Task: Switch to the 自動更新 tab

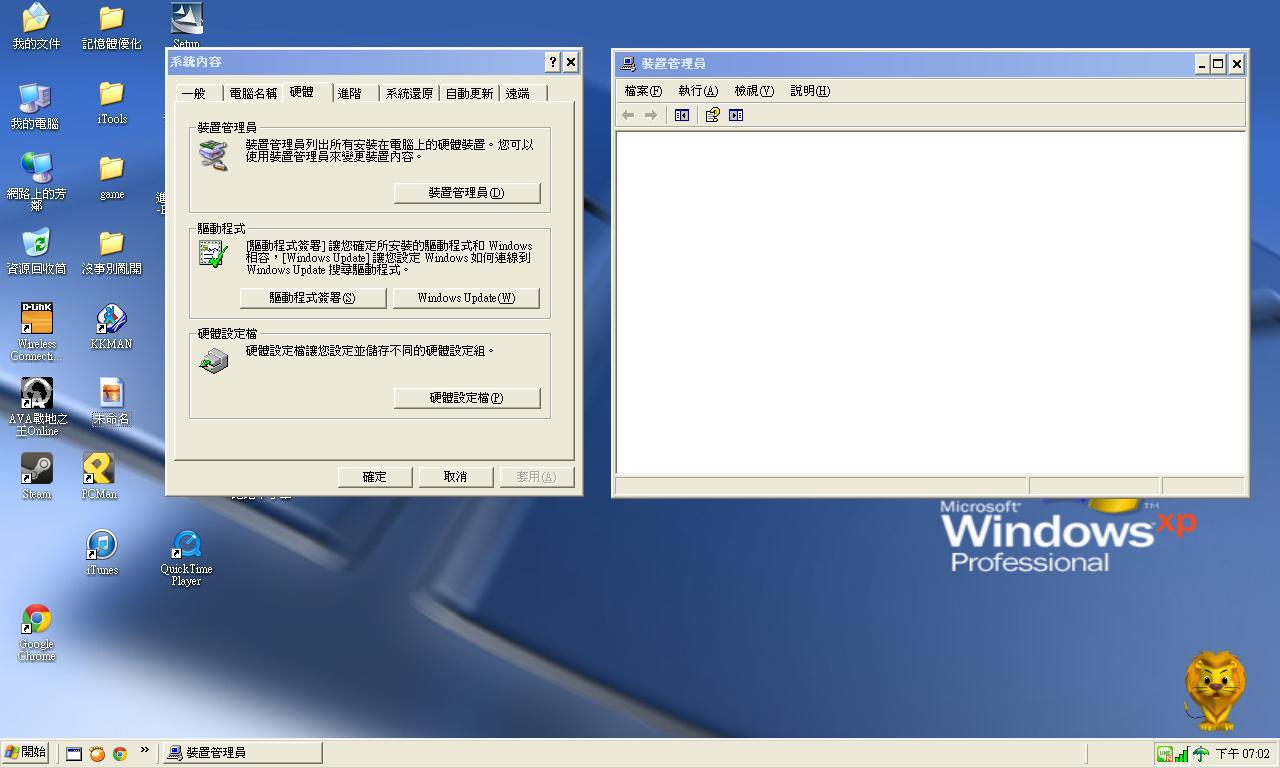Action: pos(469,93)
